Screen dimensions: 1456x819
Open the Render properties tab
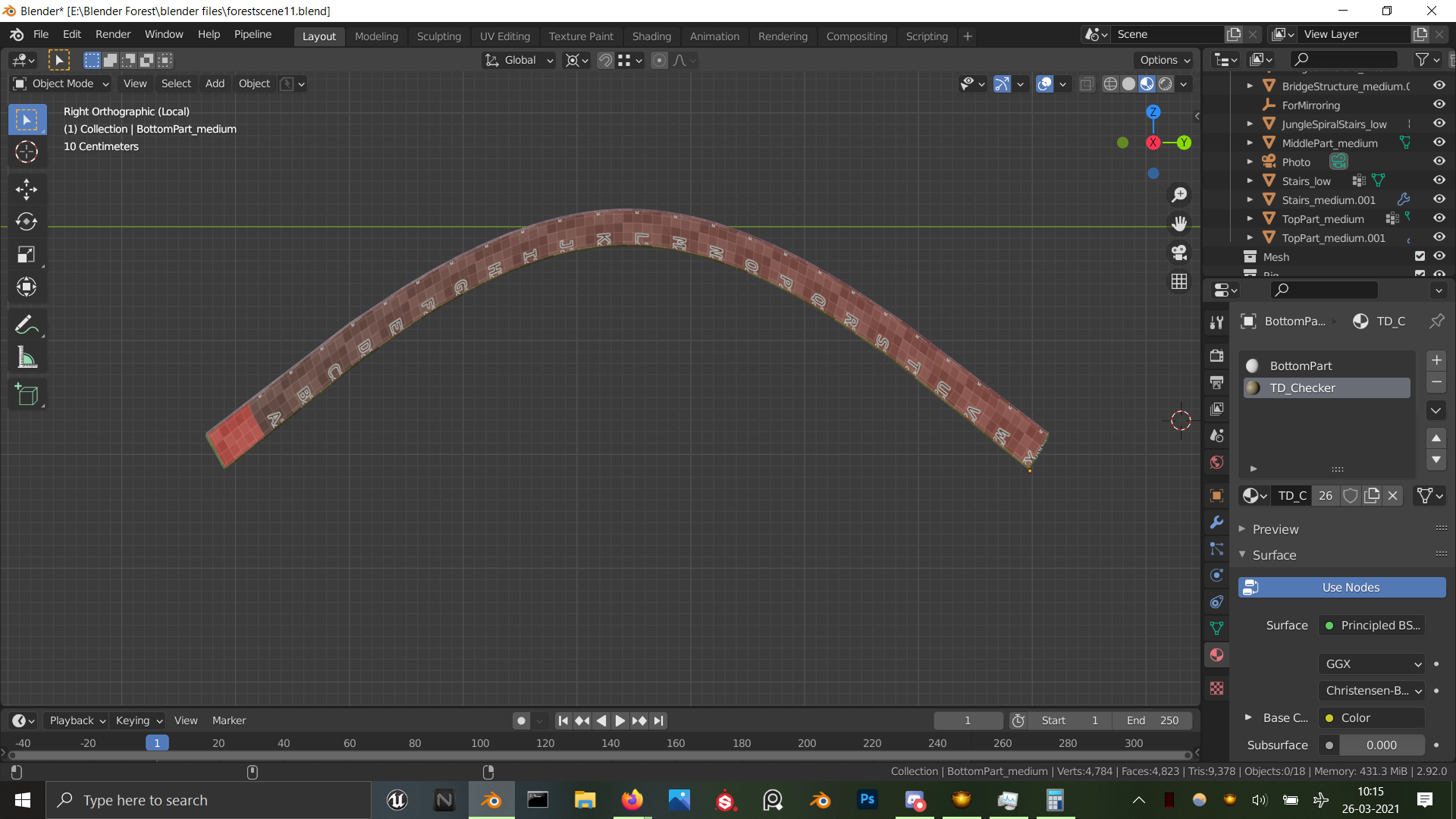pos(1216,356)
